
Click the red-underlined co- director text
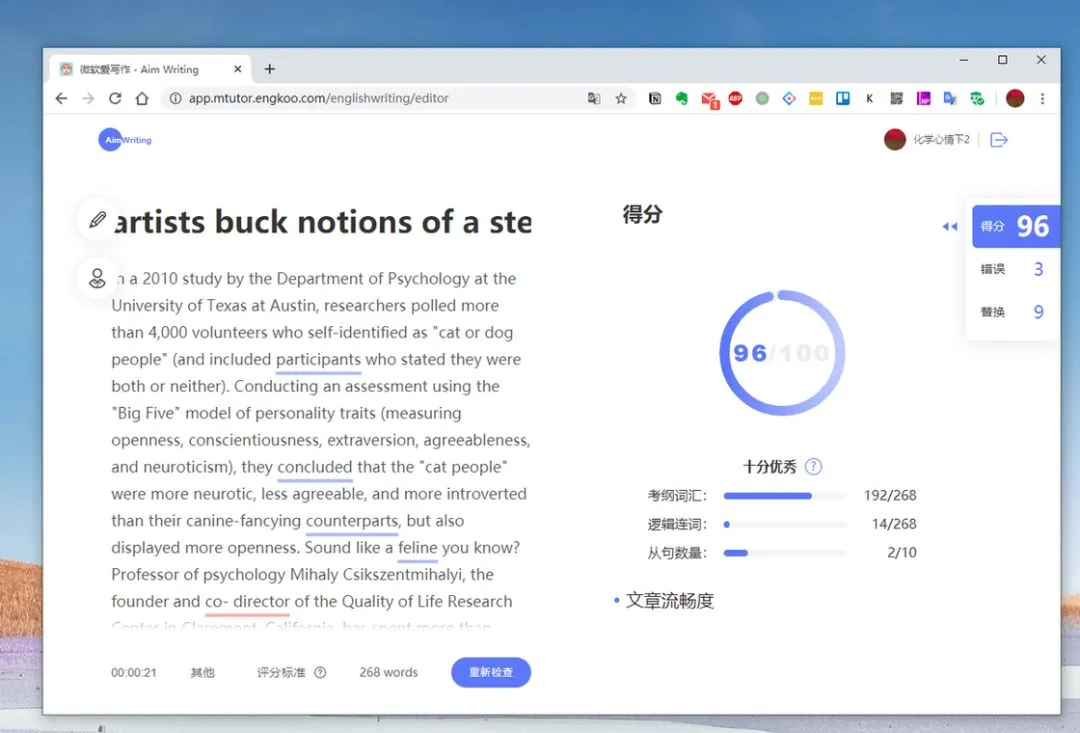[x=247, y=601]
